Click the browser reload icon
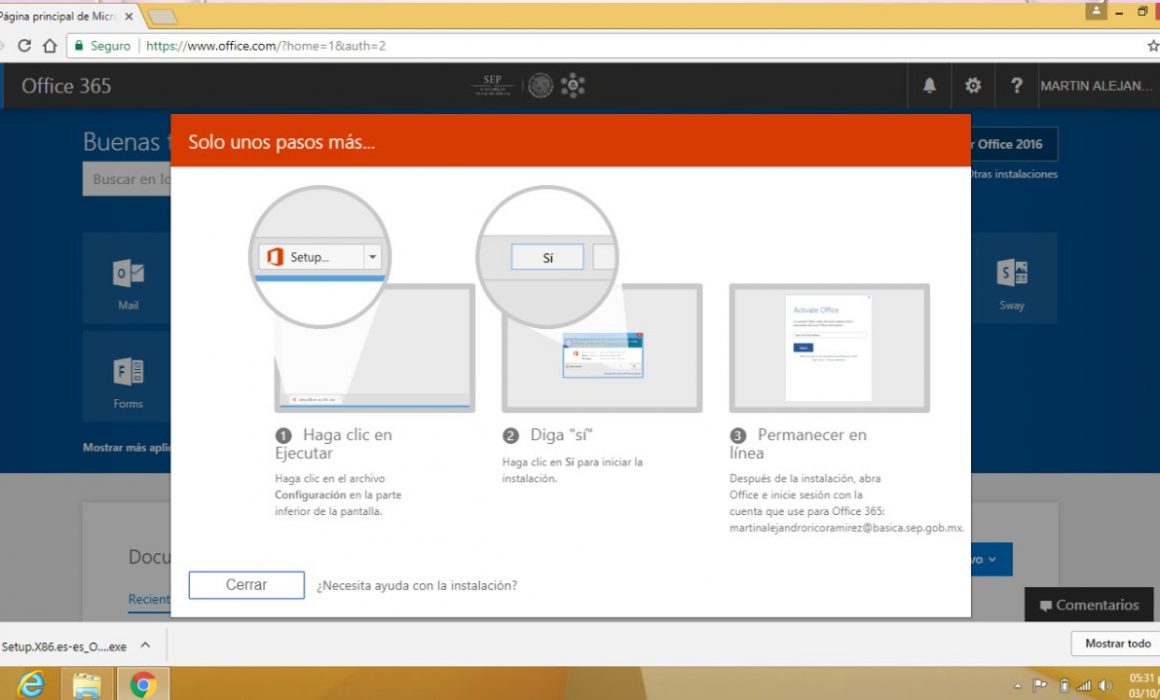1160x700 pixels. click(x=24, y=46)
